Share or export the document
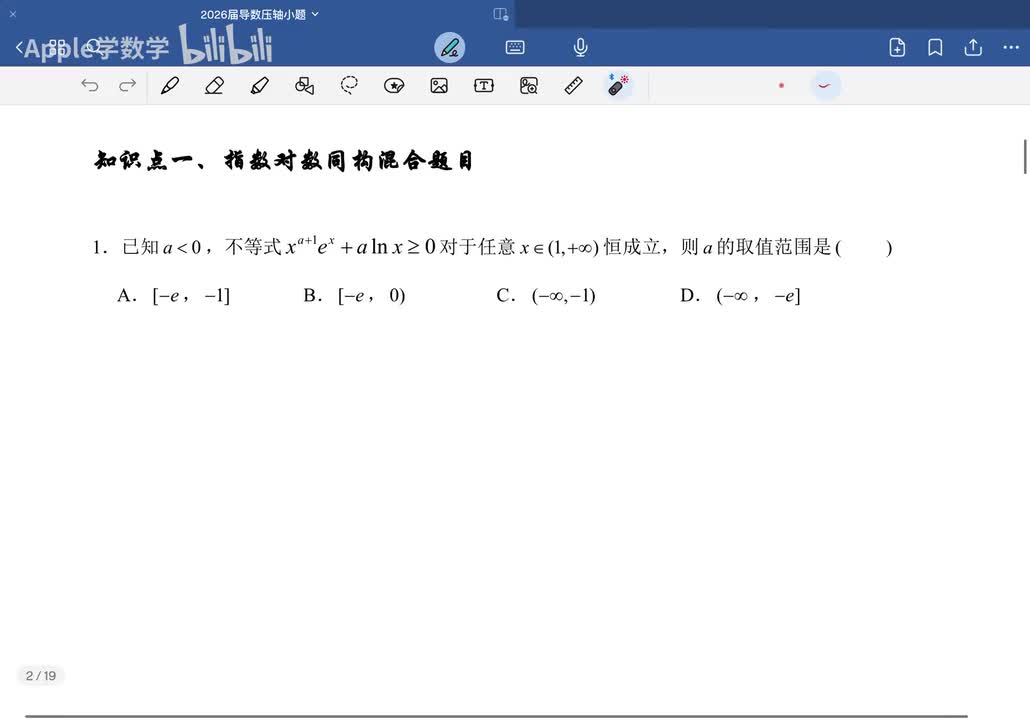Image resolution: width=1030 pixels, height=720 pixels. click(973, 47)
